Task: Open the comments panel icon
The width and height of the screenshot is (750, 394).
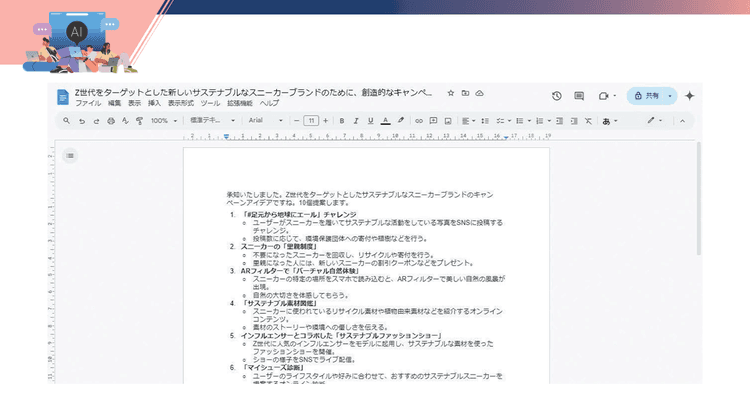Action: click(x=579, y=96)
